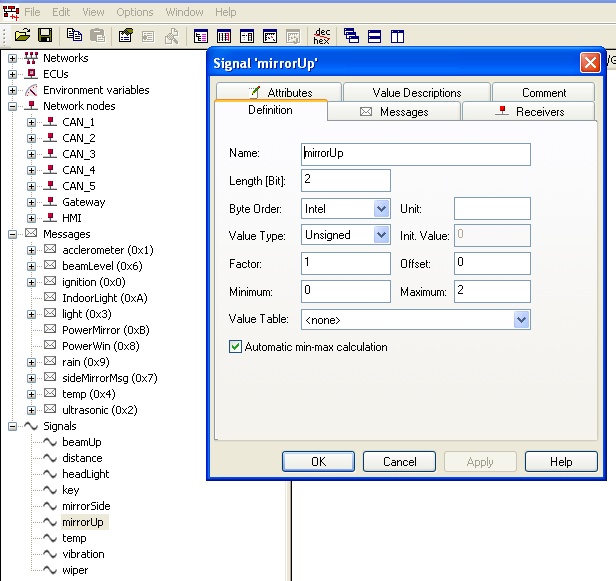Open the Byte Order dropdown
Screen dimensions: 616x581
point(381,209)
